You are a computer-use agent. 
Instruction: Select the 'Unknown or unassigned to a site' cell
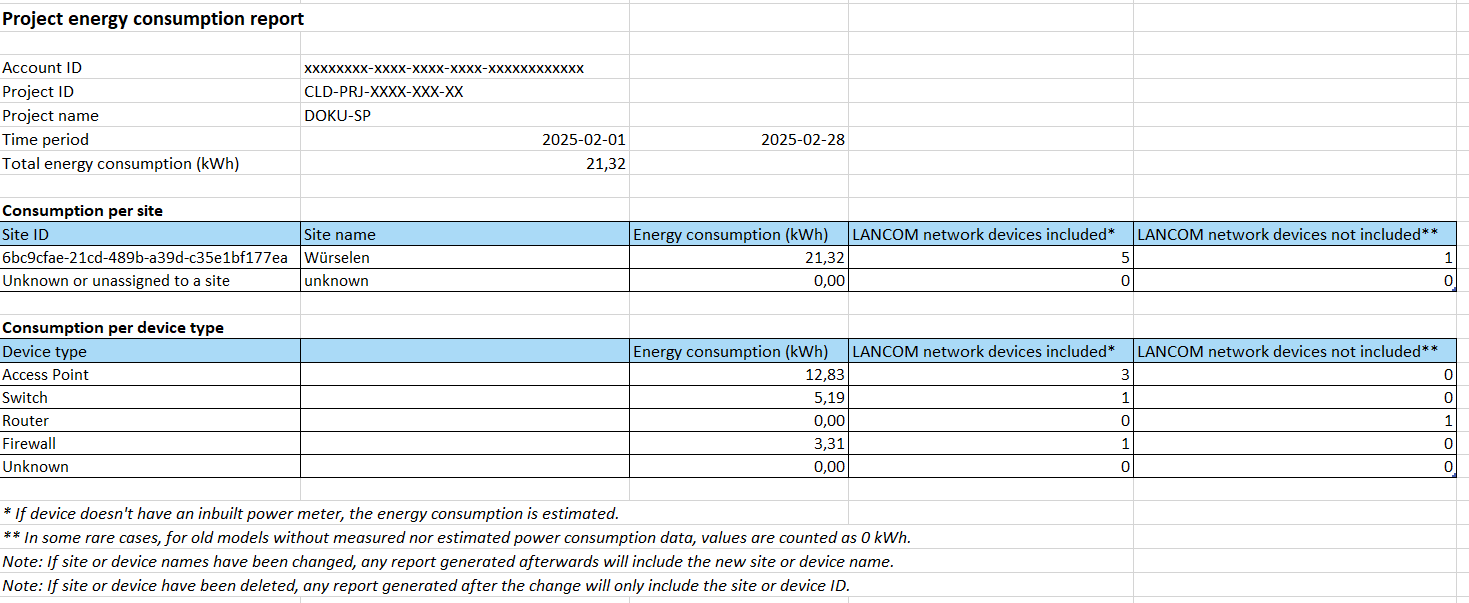click(x=116, y=281)
